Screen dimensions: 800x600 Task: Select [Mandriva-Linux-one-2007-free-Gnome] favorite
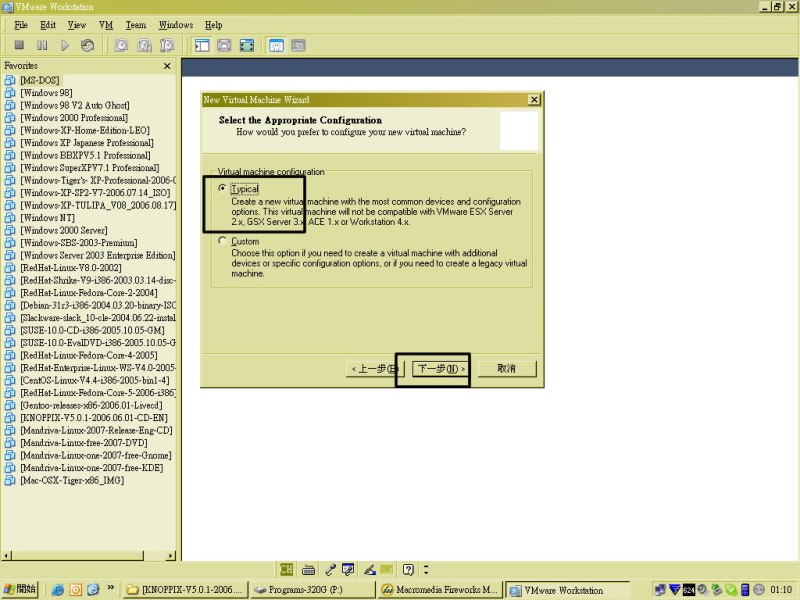point(96,455)
